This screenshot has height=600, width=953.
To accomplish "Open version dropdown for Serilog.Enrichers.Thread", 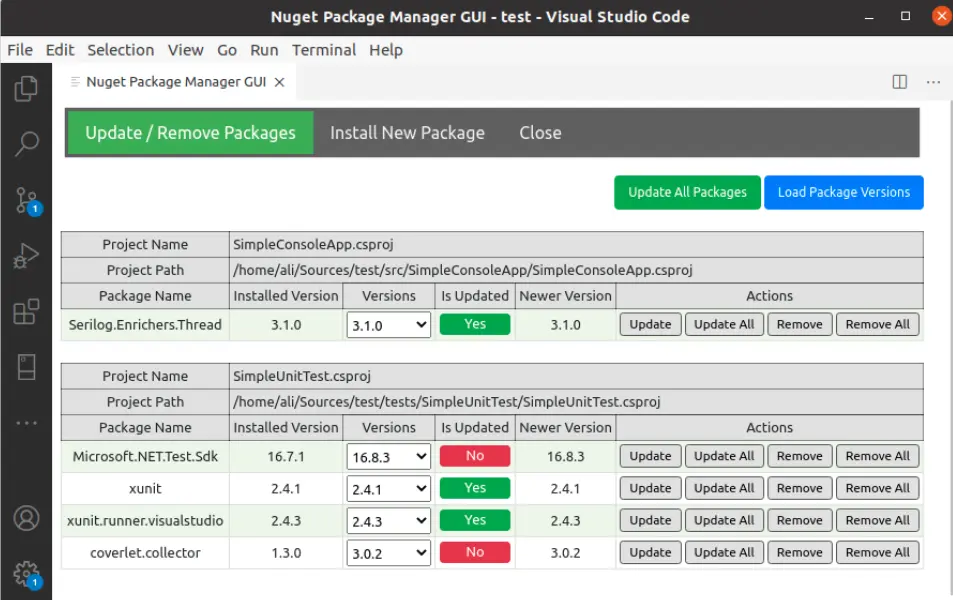I will (388, 324).
